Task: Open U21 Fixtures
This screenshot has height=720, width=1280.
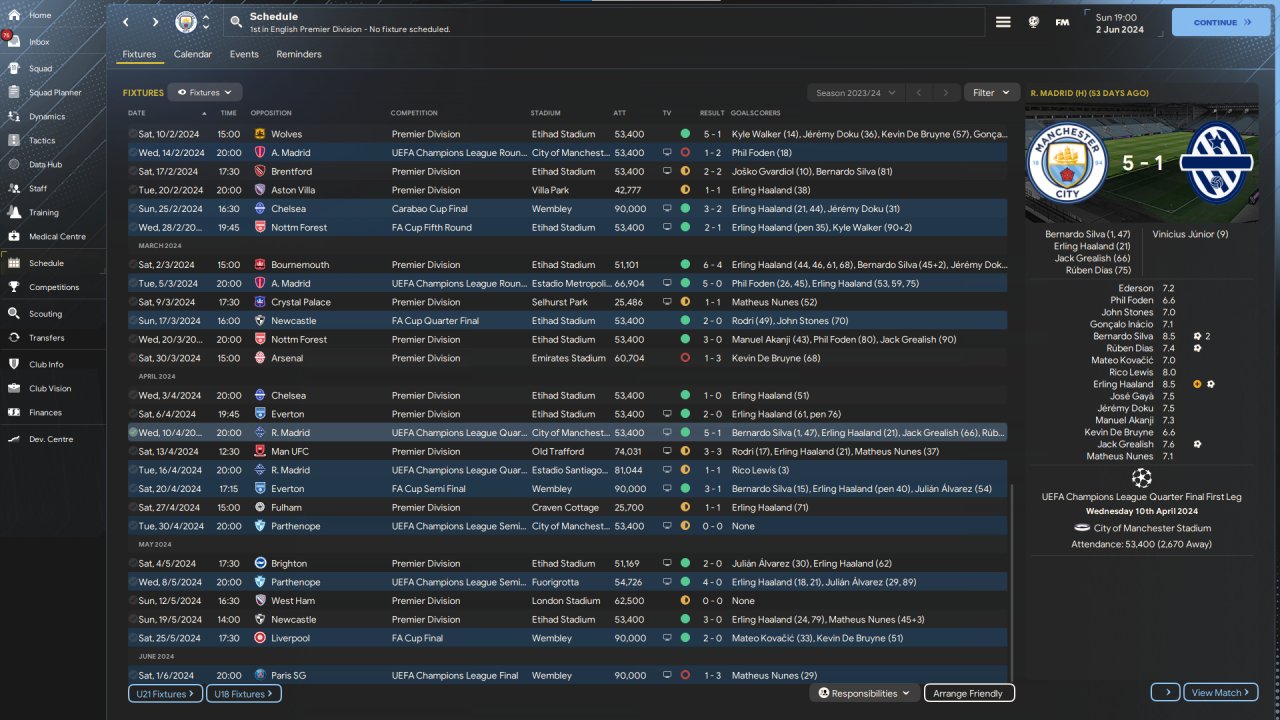Action: (165, 693)
